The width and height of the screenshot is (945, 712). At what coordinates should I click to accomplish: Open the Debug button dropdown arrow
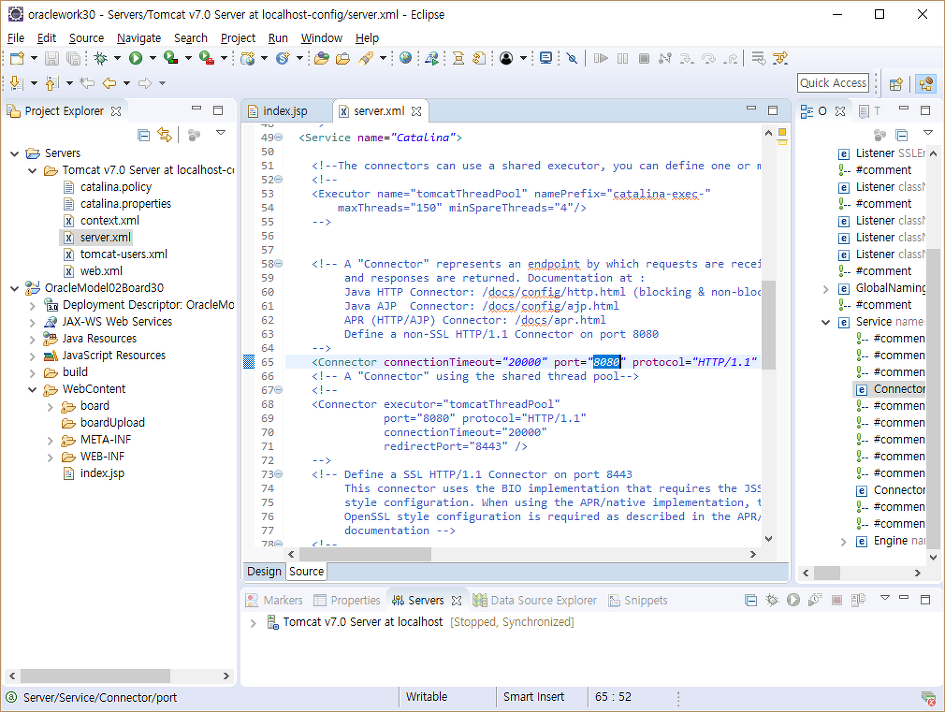click(x=118, y=58)
